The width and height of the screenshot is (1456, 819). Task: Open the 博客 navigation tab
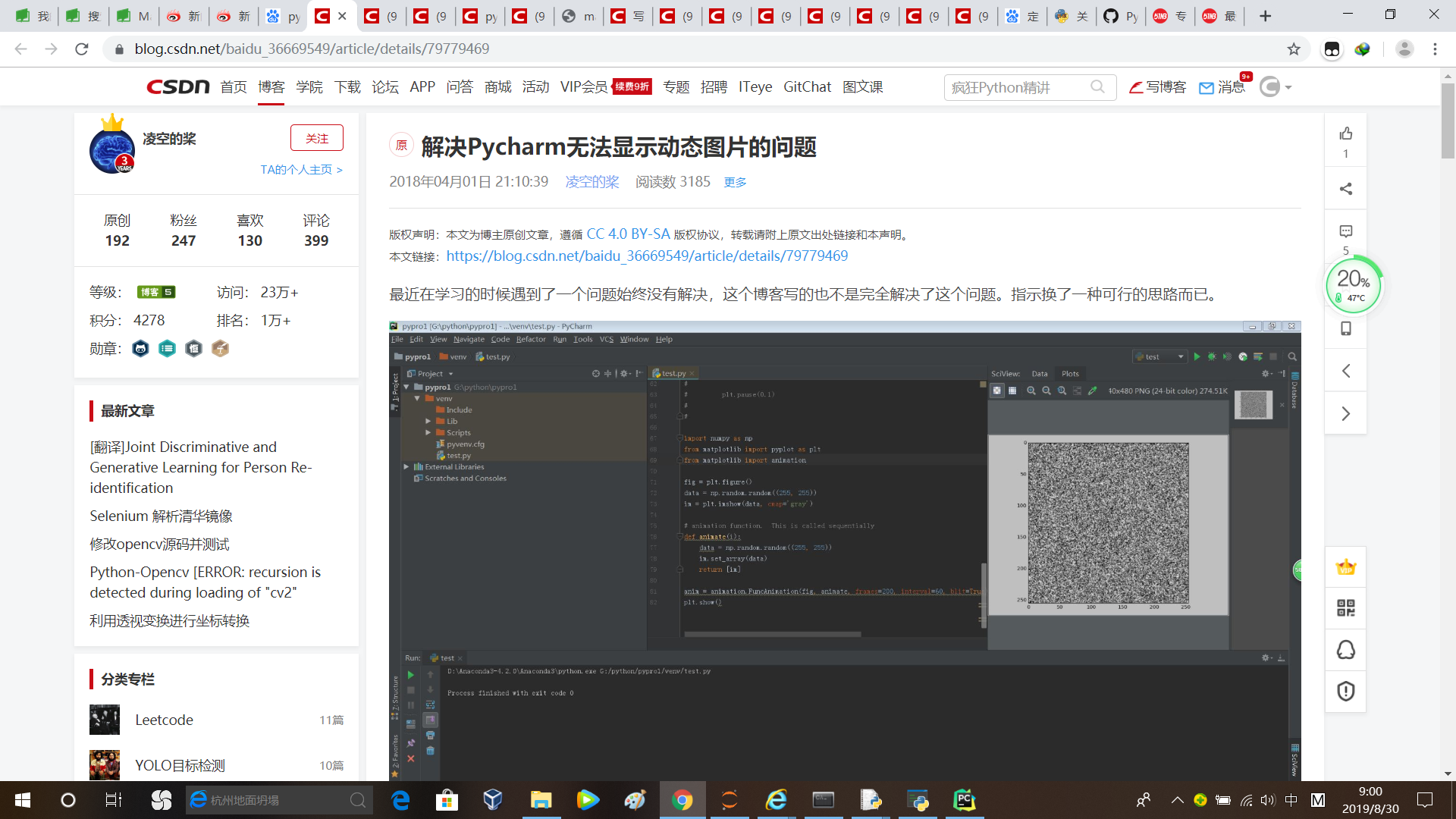[x=271, y=87]
